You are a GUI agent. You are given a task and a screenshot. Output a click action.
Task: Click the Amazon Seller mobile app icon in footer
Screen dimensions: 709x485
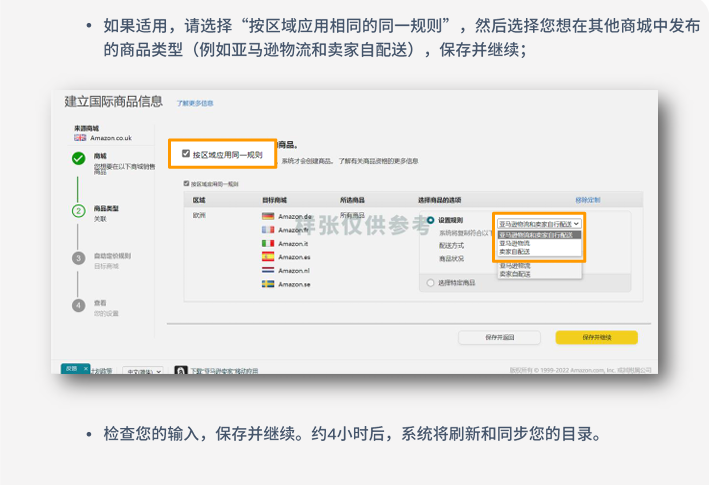pos(181,370)
